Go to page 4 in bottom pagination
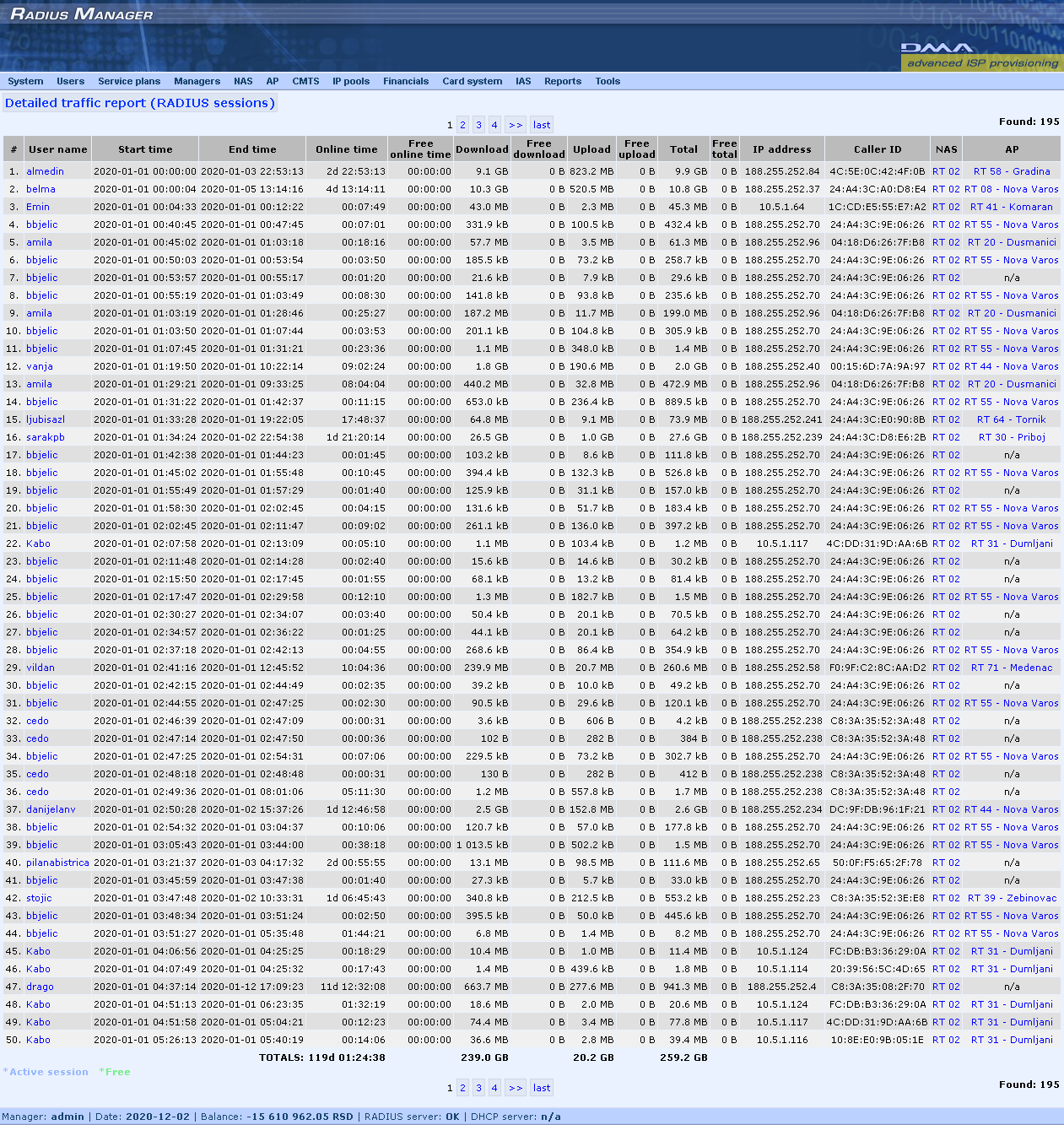The image size is (1064, 1125). pos(494,1088)
